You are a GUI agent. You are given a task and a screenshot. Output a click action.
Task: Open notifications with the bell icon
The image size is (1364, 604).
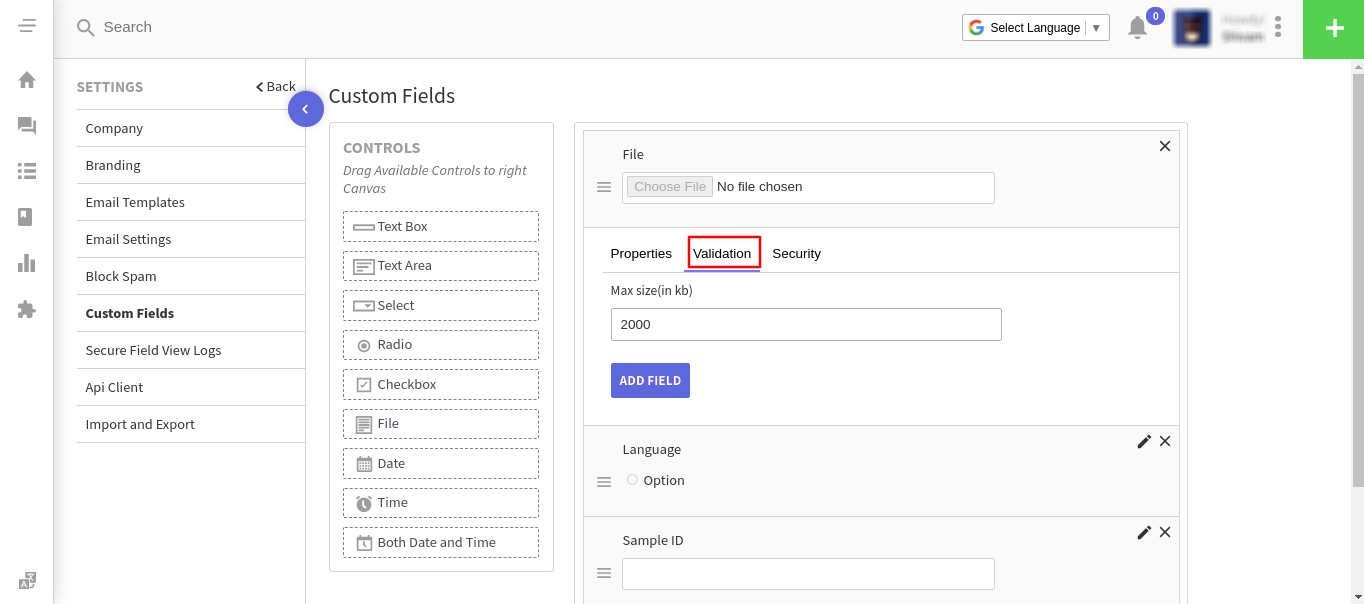(x=1137, y=28)
